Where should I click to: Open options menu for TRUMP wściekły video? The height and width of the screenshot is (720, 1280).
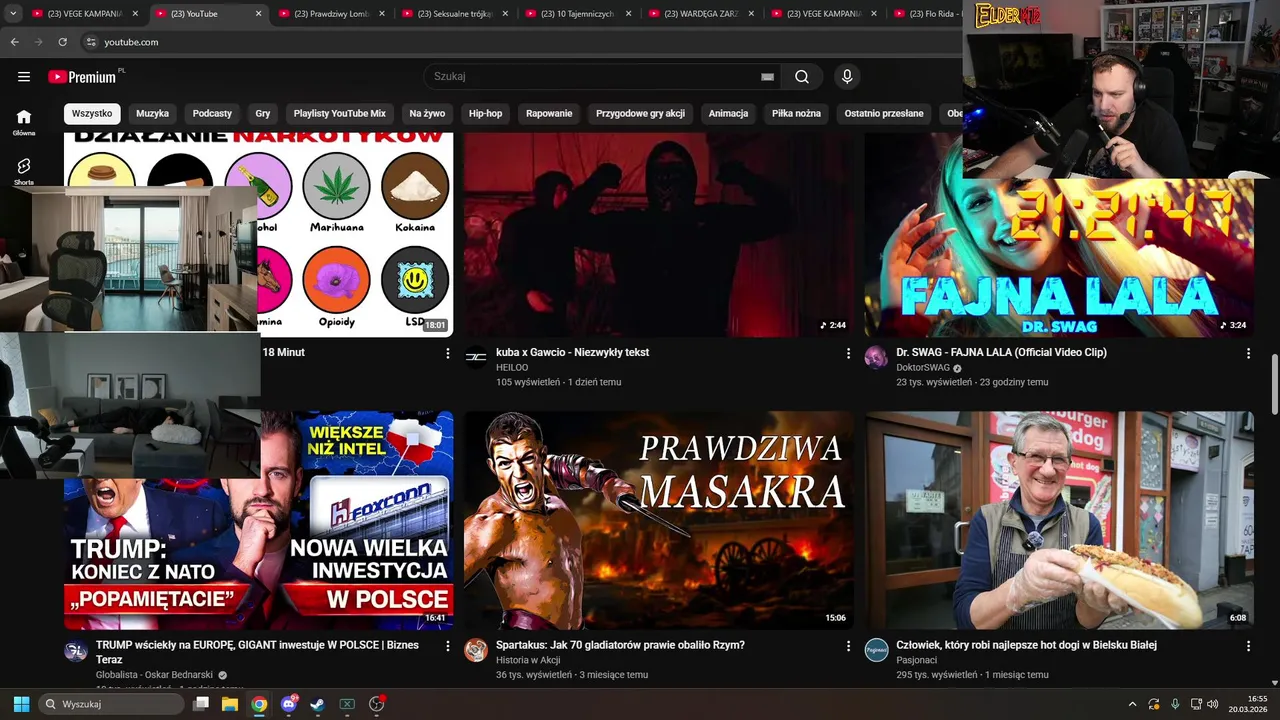coord(447,646)
